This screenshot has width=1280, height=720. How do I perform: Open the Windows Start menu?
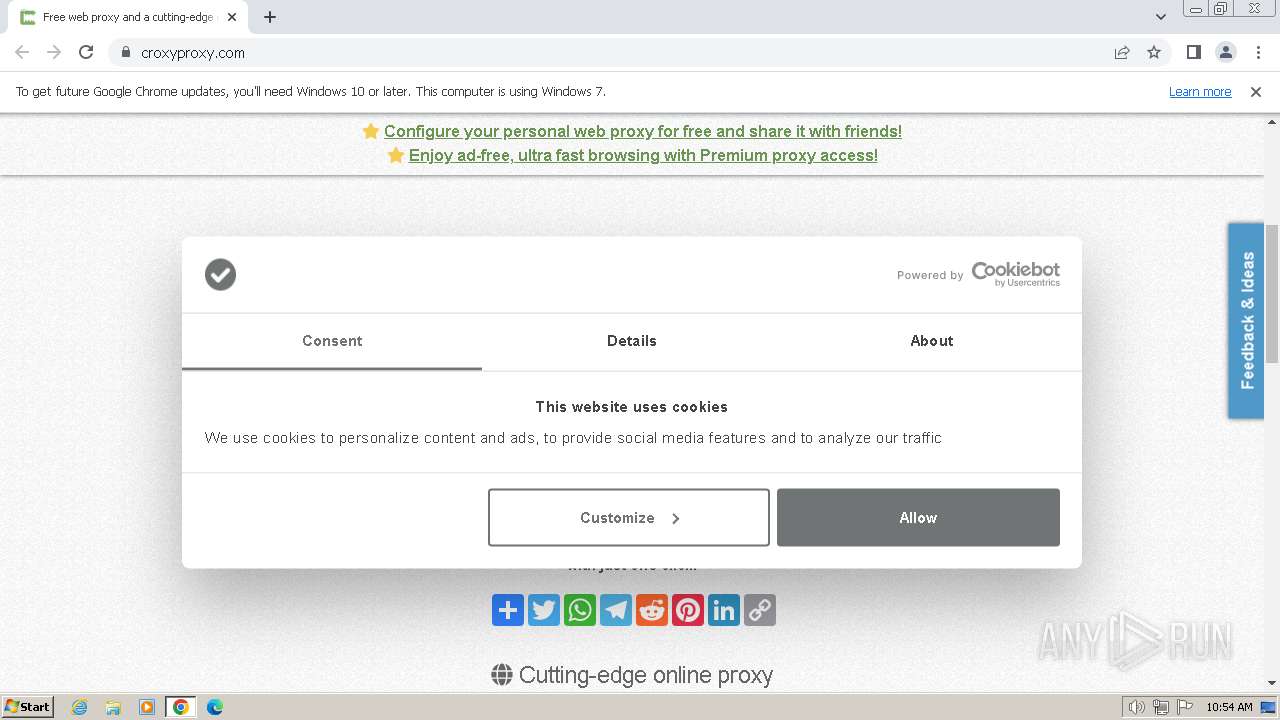[x=27, y=706]
